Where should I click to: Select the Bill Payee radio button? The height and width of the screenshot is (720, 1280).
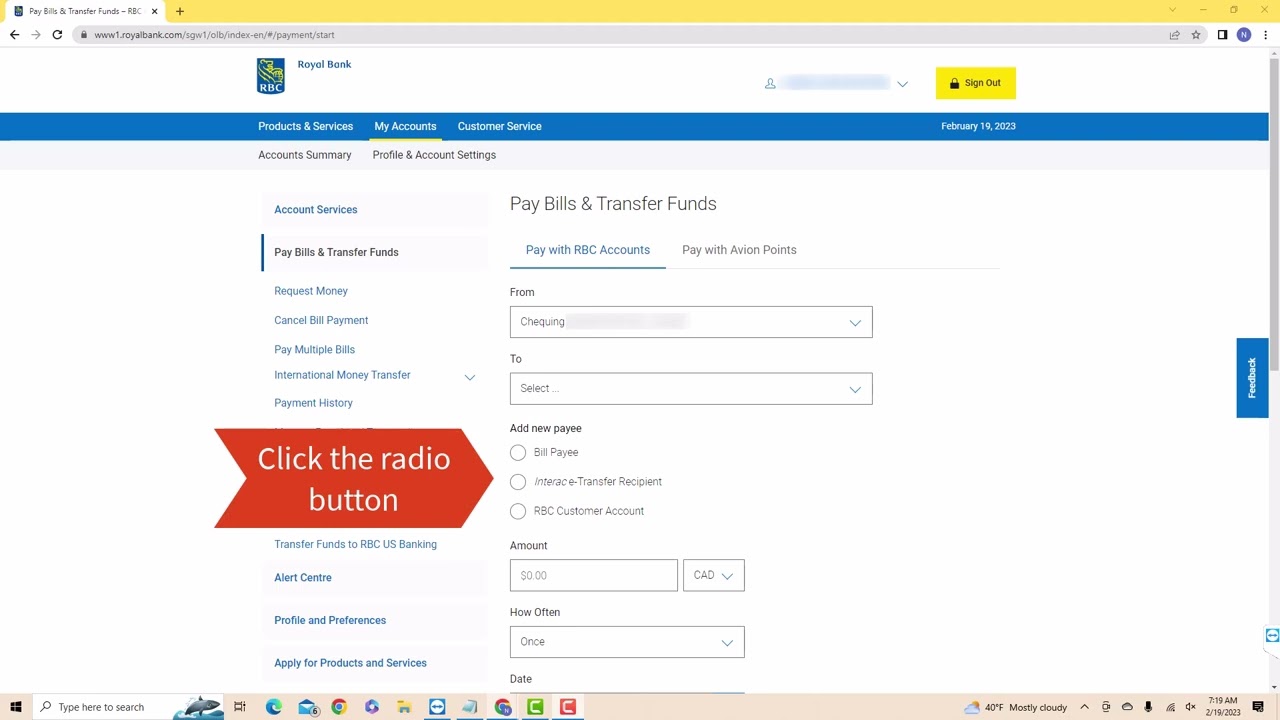pyautogui.click(x=518, y=453)
